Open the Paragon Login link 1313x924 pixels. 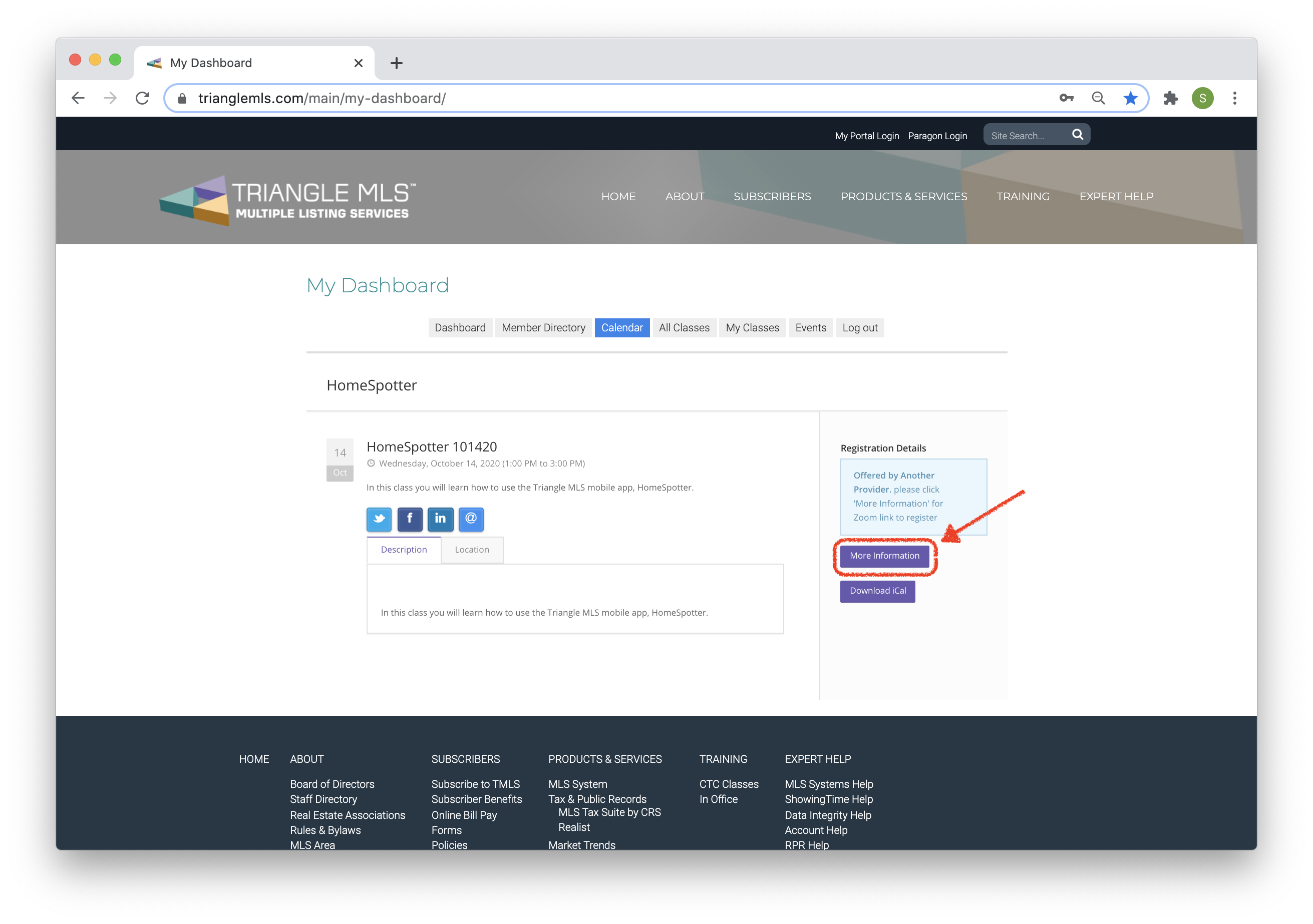click(937, 136)
